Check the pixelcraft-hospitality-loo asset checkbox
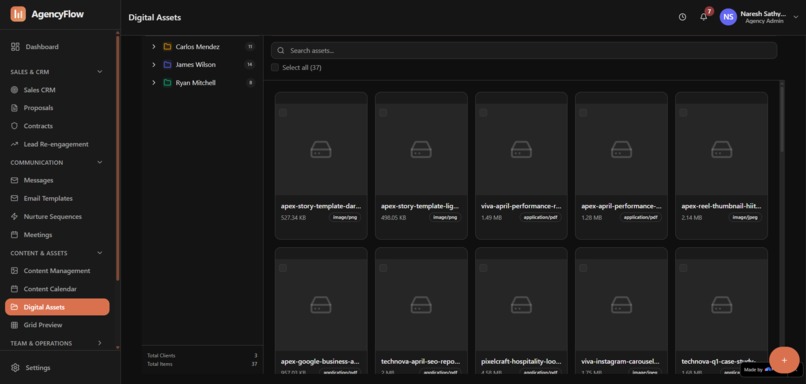Image resolution: width=806 pixels, height=384 pixels. pyautogui.click(x=483, y=268)
